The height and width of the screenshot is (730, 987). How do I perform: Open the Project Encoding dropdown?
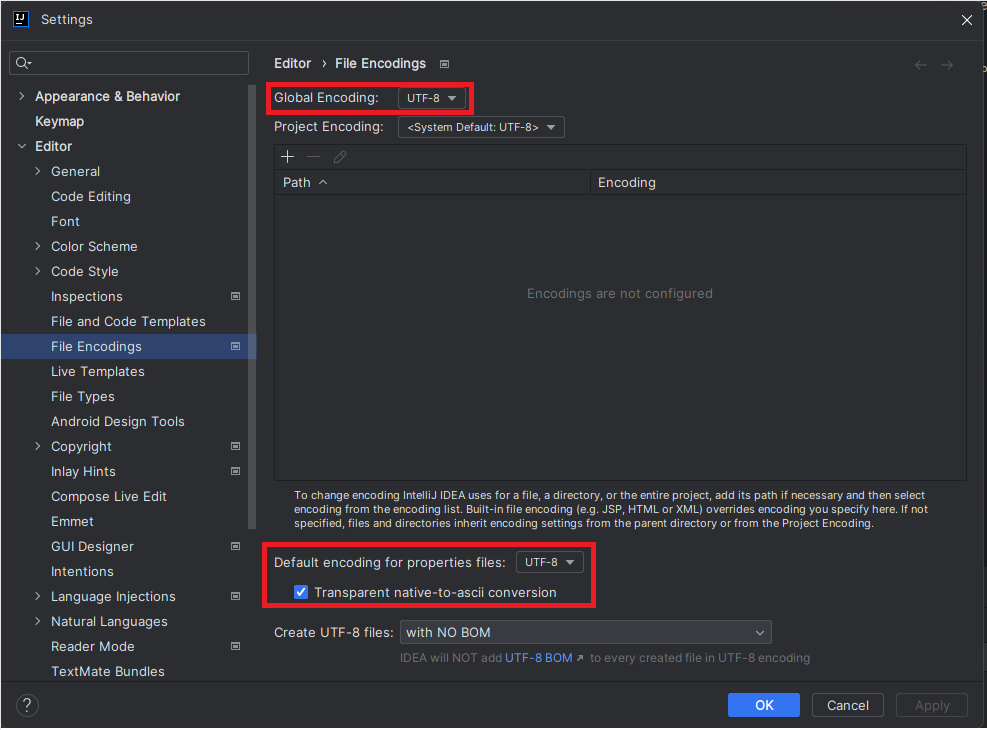click(x=481, y=127)
